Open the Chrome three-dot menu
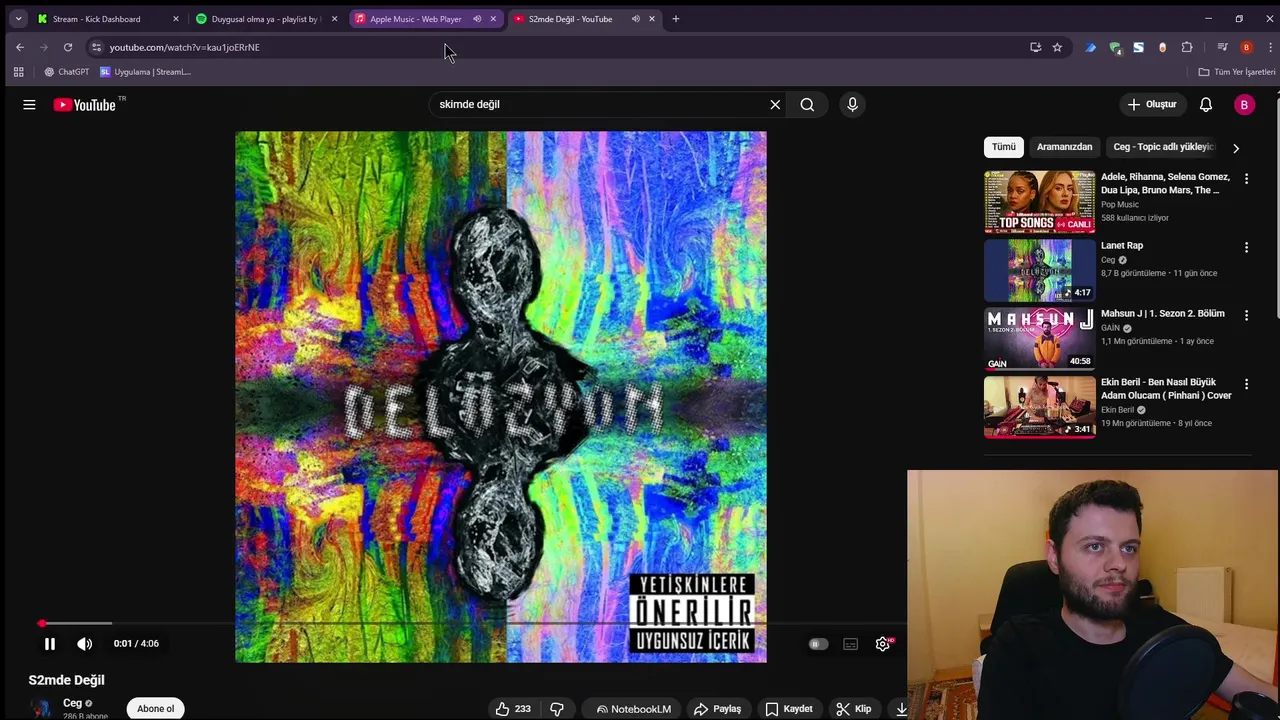 [1270, 47]
